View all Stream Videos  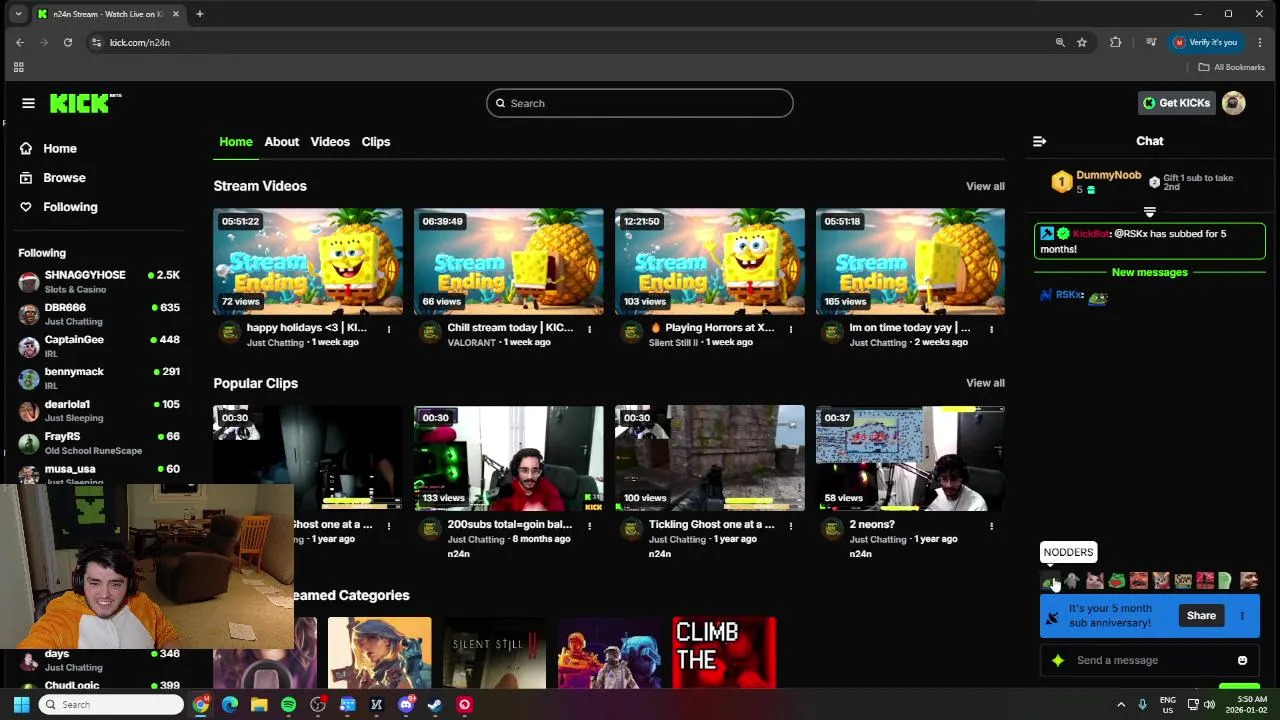985,186
